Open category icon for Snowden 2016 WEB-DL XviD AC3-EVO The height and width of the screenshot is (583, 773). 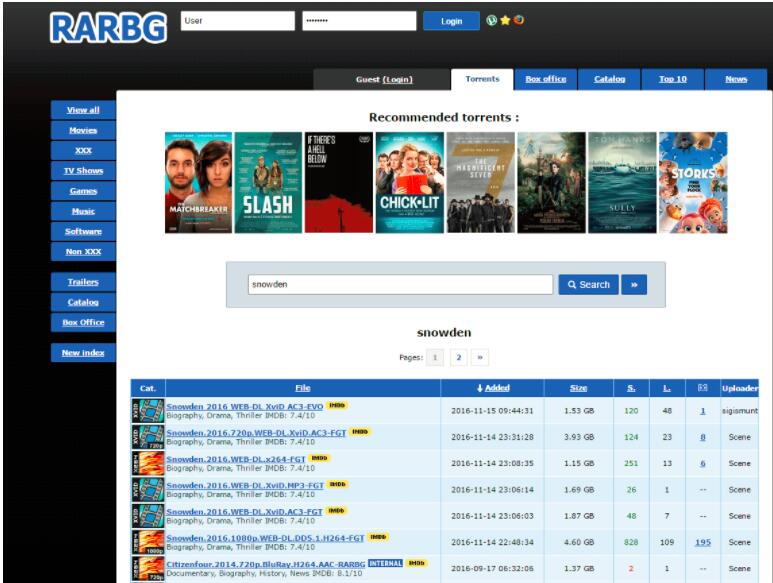(148, 411)
